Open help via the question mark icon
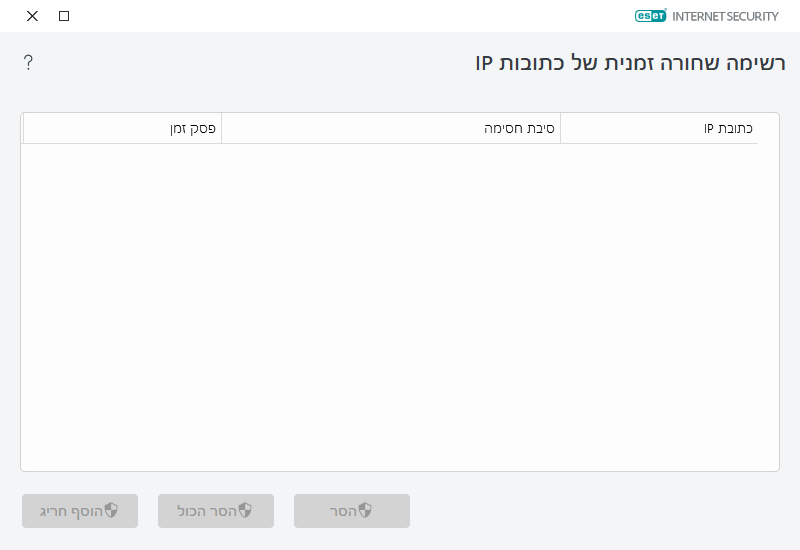This screenshot has height=550, width=800. 28,63
